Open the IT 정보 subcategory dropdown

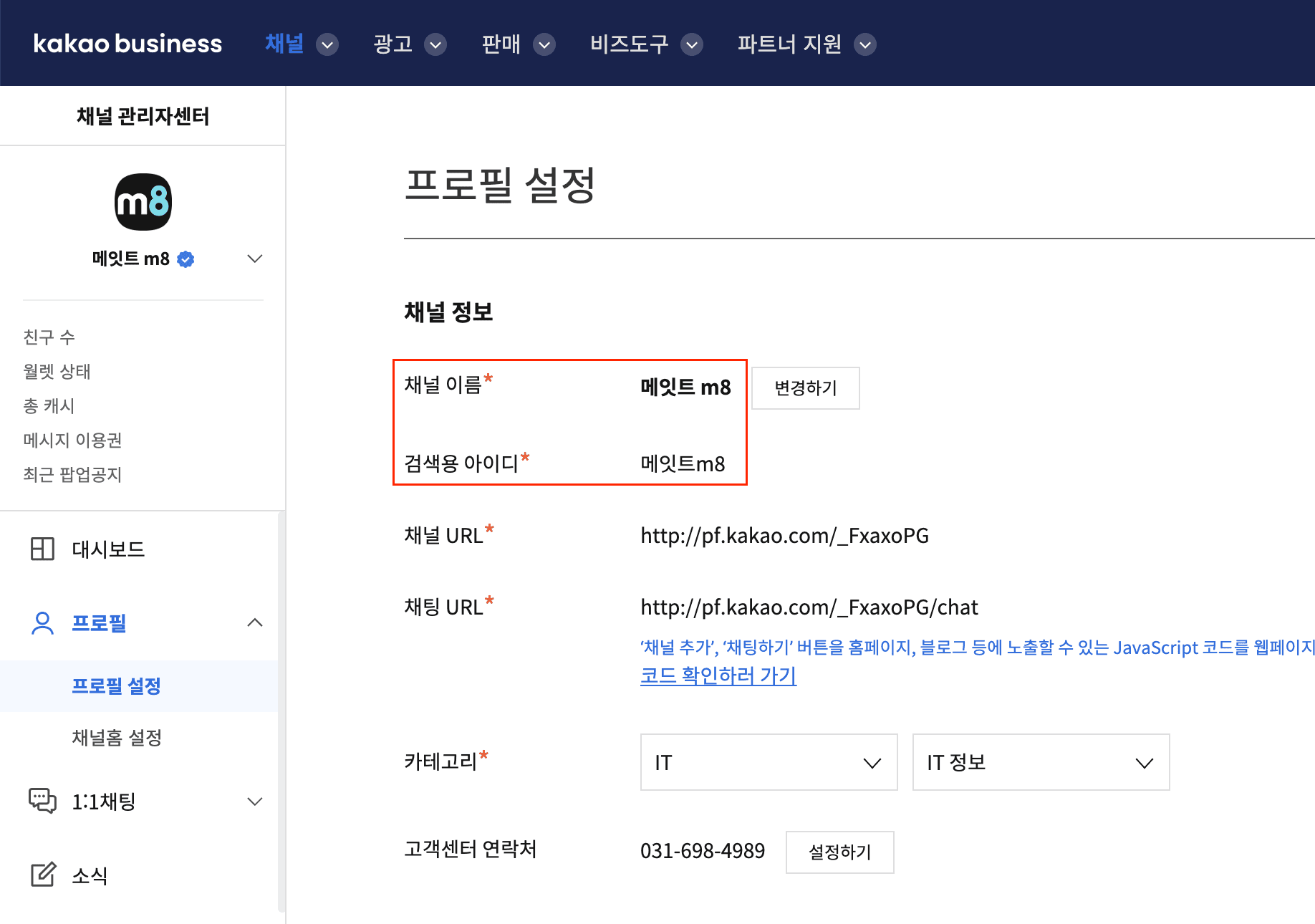pos(1040,762)
